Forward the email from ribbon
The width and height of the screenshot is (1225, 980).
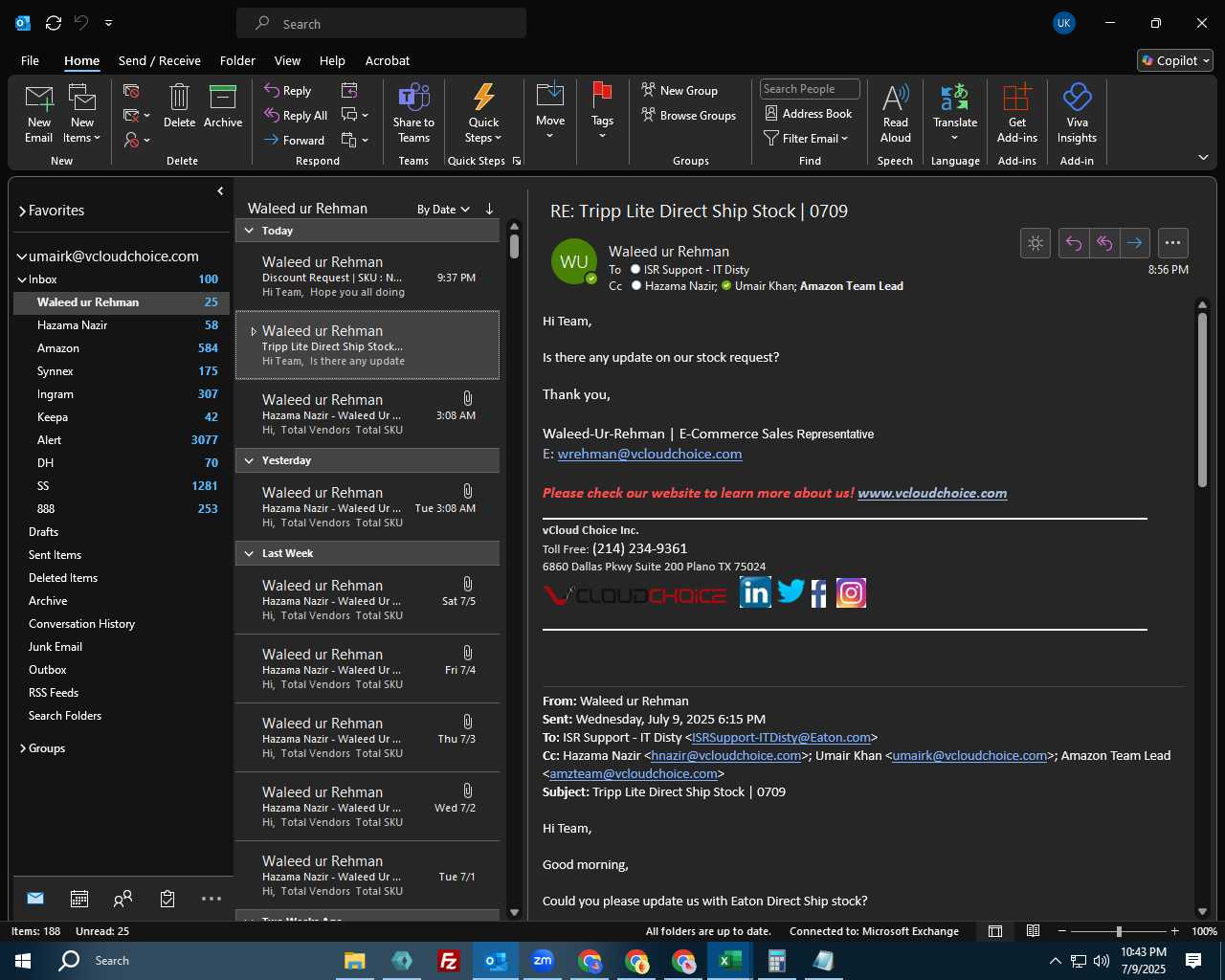pyautogui.click(x=295, y=140)
